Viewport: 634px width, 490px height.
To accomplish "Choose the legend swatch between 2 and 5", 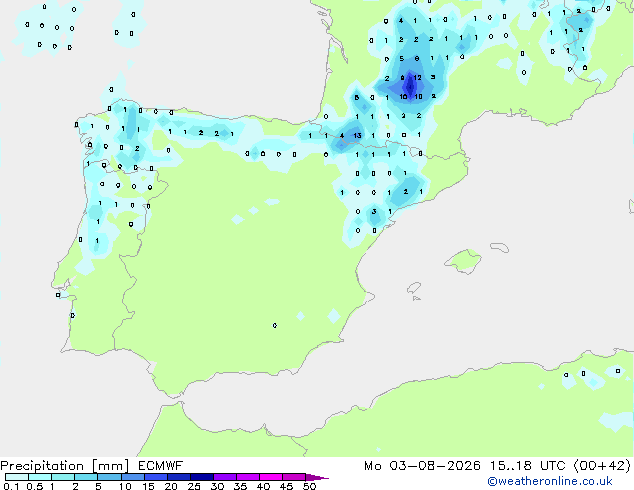I will tap(86, 477).
